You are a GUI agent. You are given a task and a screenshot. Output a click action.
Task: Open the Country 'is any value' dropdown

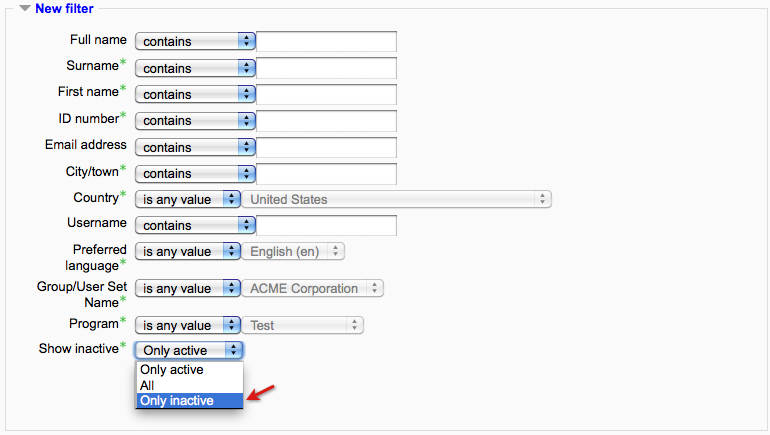pos(188,199)
